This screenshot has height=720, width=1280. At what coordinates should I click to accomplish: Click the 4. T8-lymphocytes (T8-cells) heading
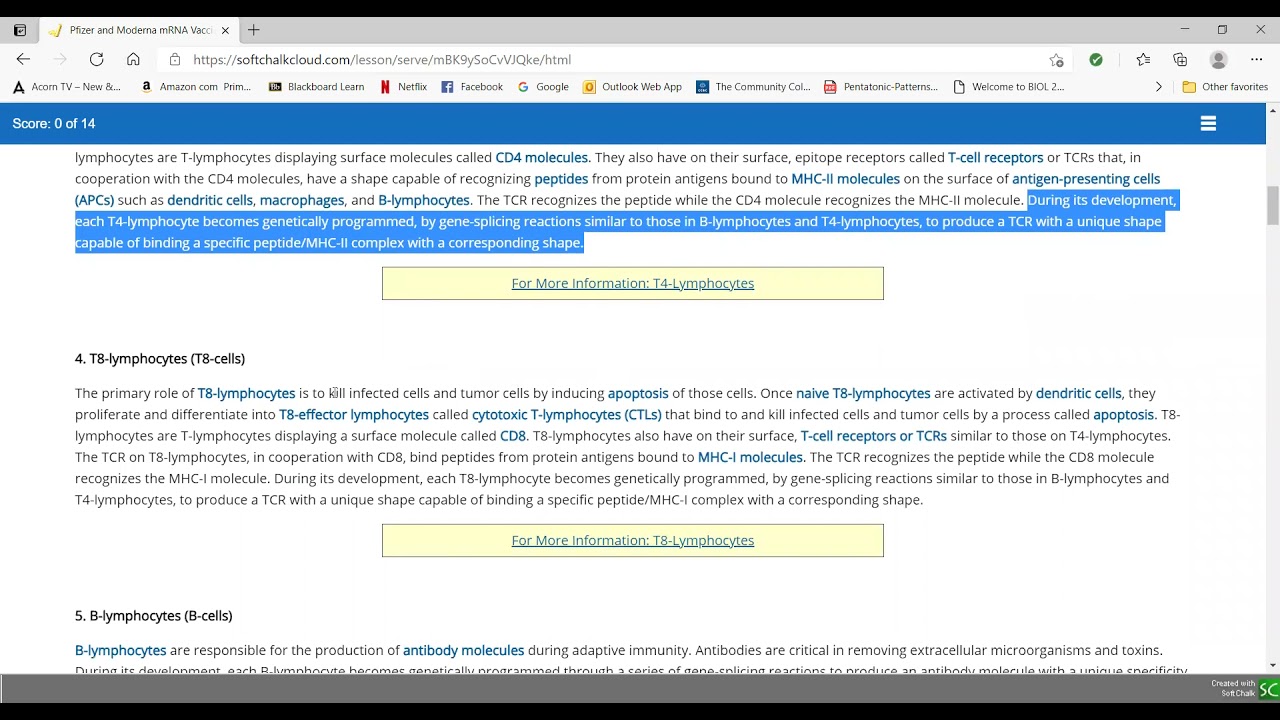pos(160,358)
